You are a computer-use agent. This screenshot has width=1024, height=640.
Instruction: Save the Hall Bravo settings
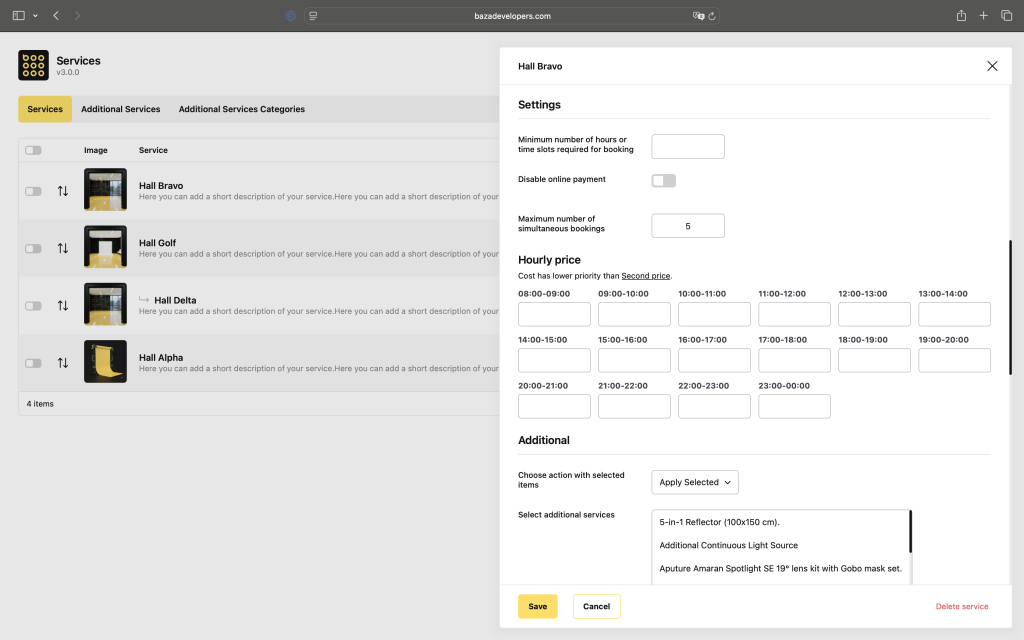tap(537, 606)
